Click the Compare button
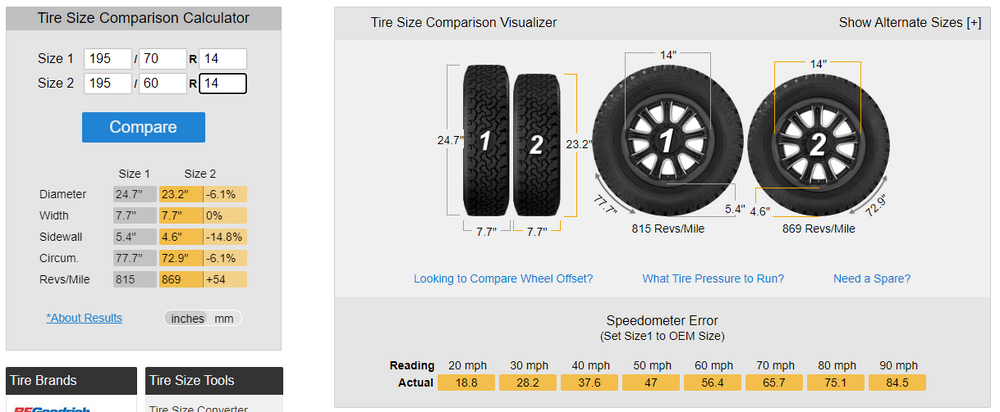Viewport: 1000px width, 412px height. (143, 127)
